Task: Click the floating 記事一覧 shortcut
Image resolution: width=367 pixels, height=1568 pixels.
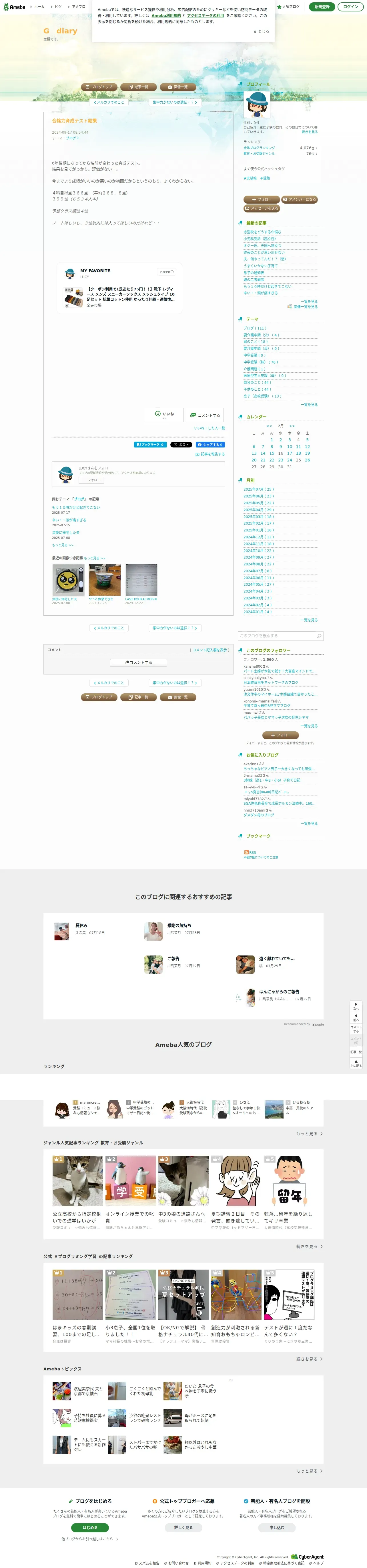Action: pos(356,1052)
